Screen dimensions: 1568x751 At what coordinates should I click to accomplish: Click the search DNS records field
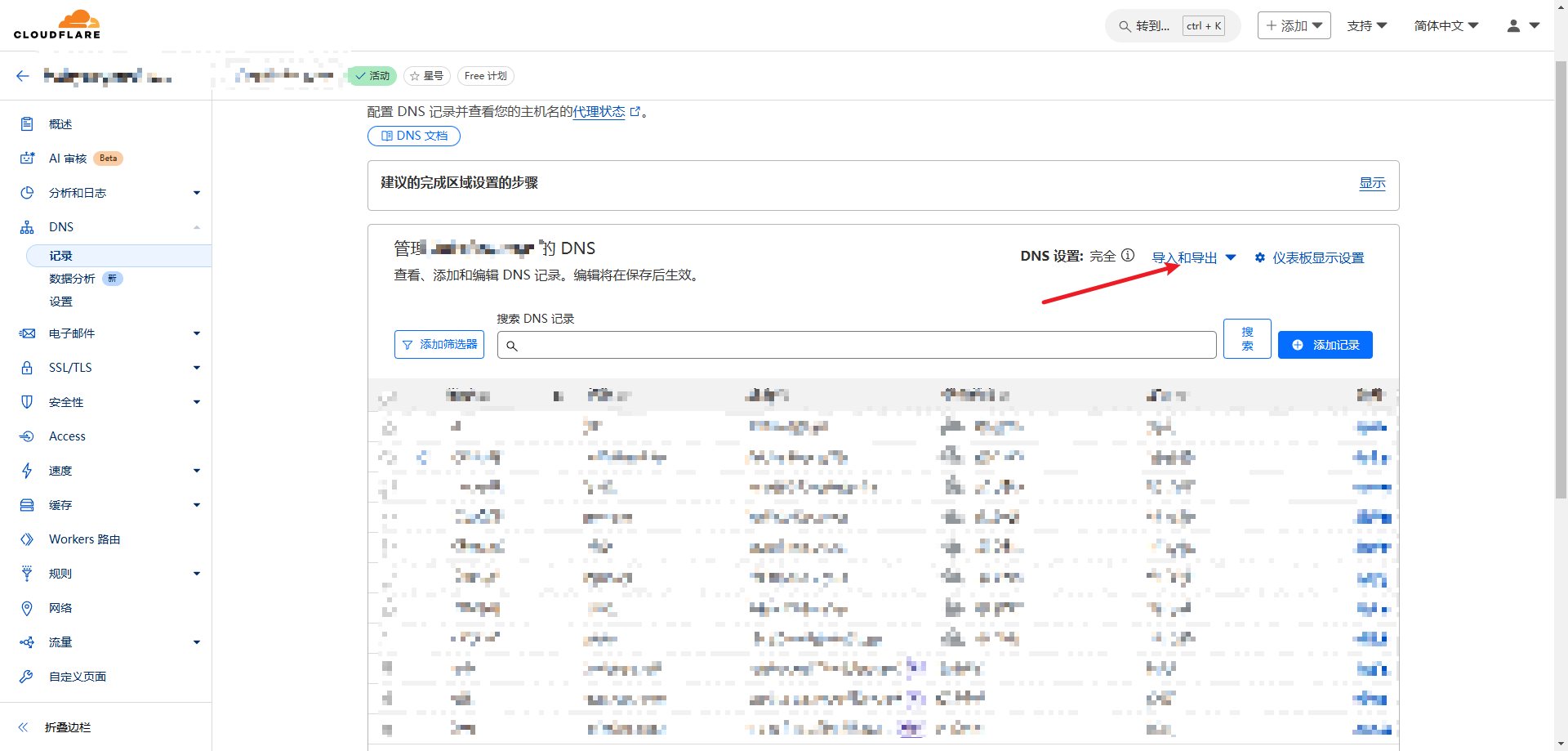[x=857, y=345]
